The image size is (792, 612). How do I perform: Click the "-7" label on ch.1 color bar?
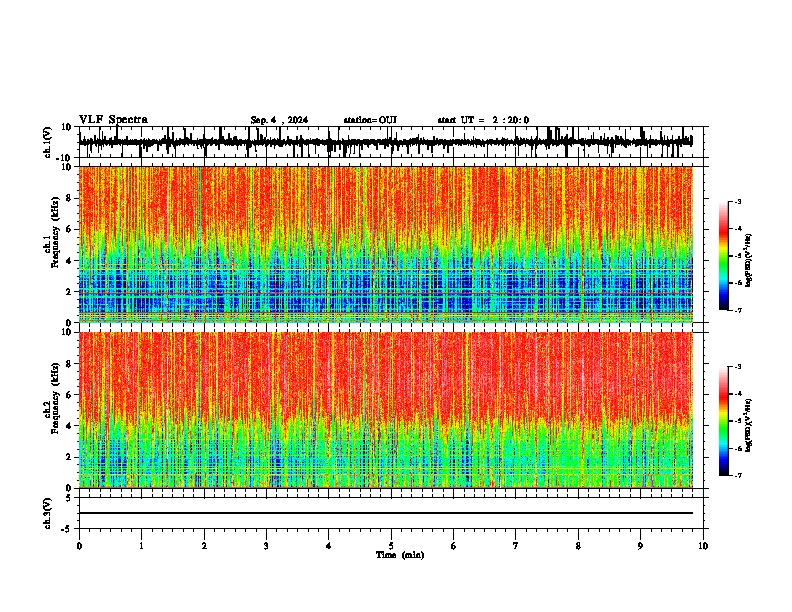pyautogui.click(x=738, y=310)
